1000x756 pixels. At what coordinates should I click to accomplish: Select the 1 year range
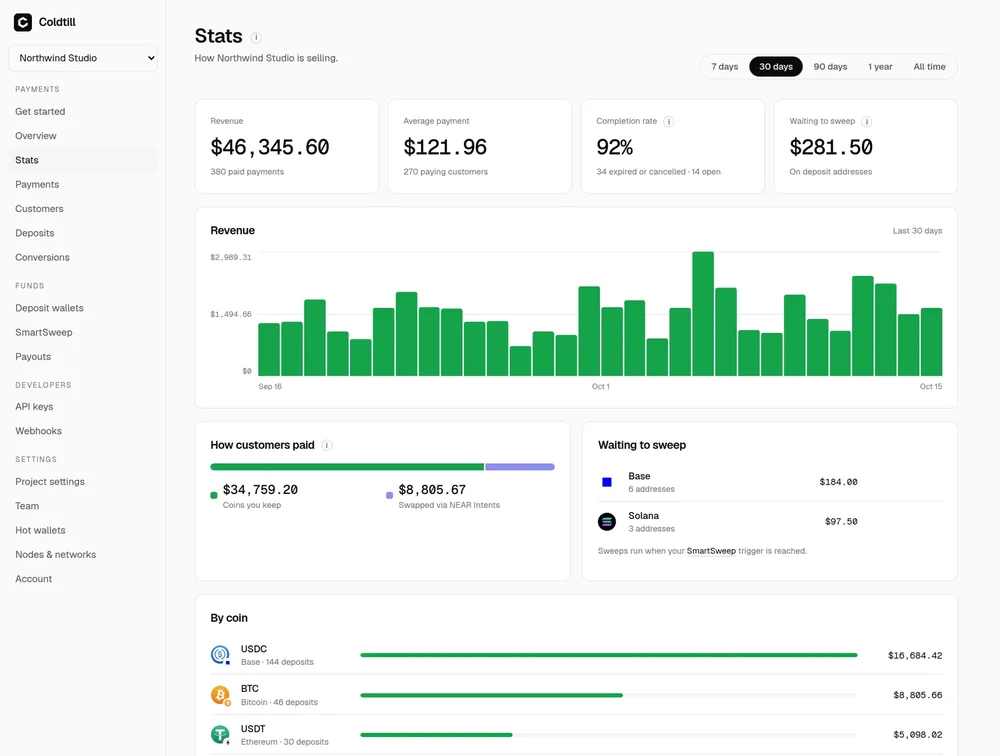880,66
